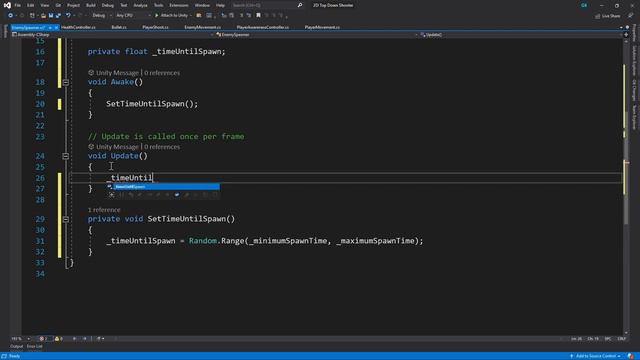Click the notifications icon in status bar

pos(631,356)
